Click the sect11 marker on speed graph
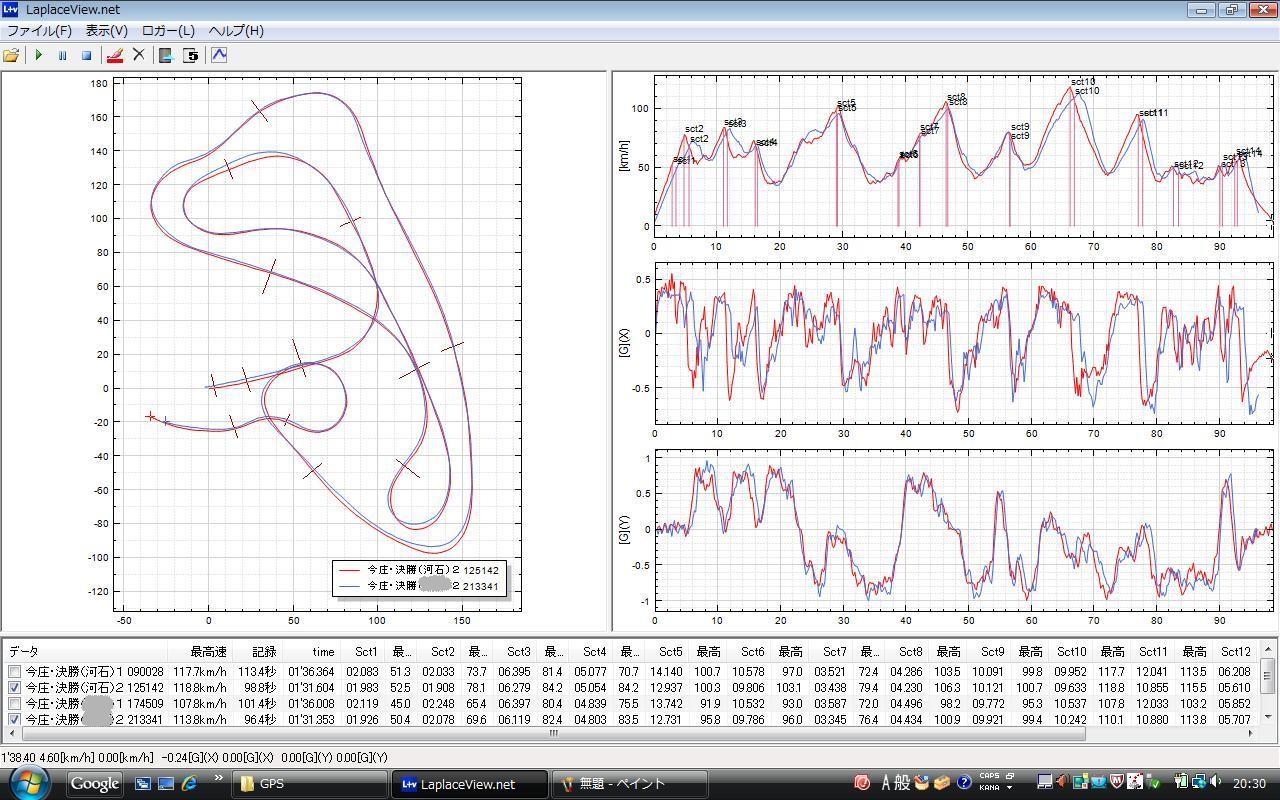1280x800 pixels. [1153, 113]
